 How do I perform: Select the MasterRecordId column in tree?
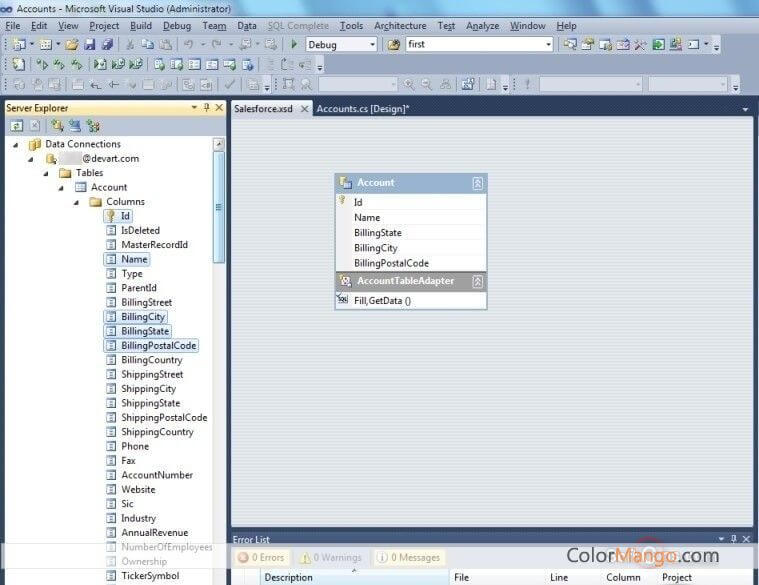click(154, 245)
